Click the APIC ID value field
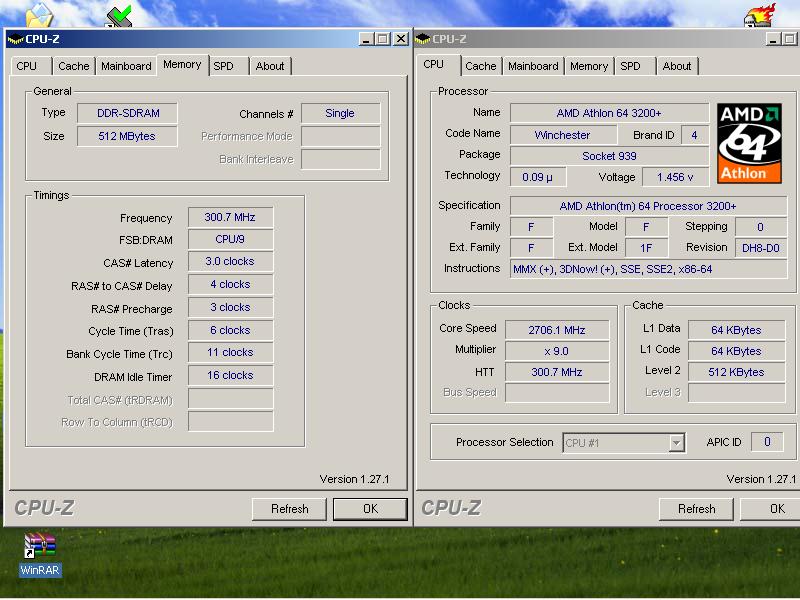The height and width of the screenshot is (600, 800). tap(767, 442)
